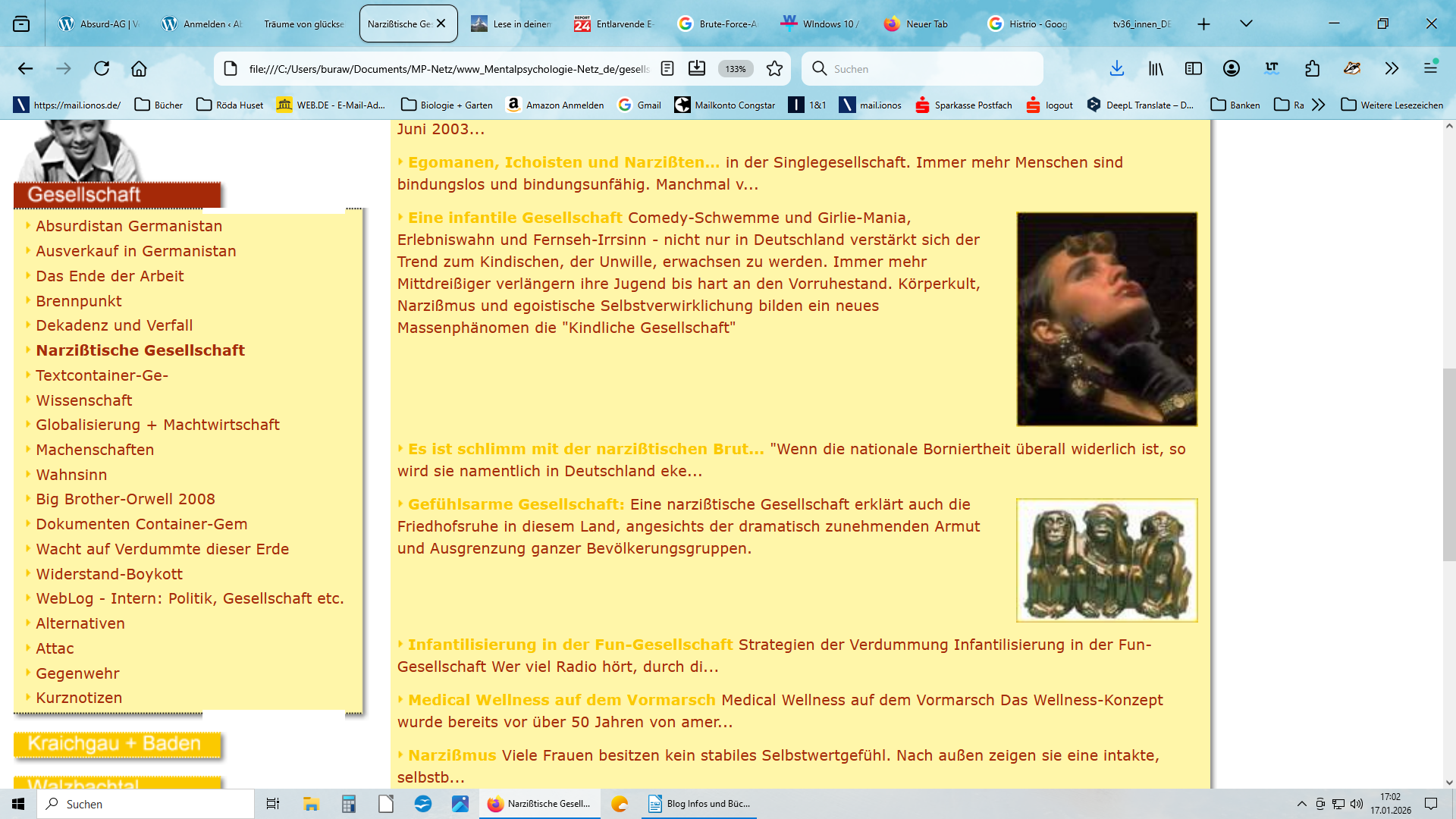Open the Firefox hamburger application menu
Image resolution: width=1456 pixels, height=819 pixels.
1430,69
